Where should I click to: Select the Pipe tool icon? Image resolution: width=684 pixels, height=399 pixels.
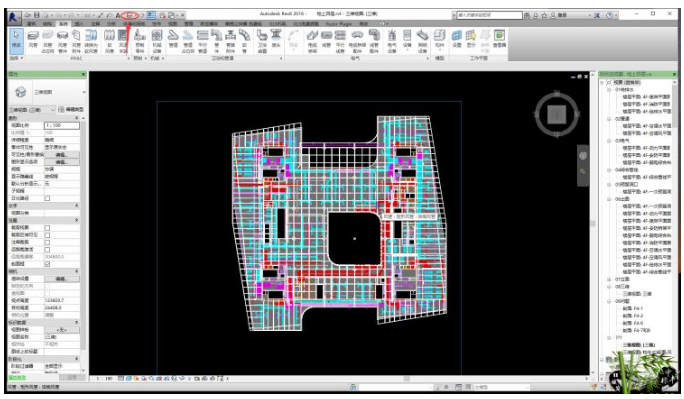[x=173, y=38]
